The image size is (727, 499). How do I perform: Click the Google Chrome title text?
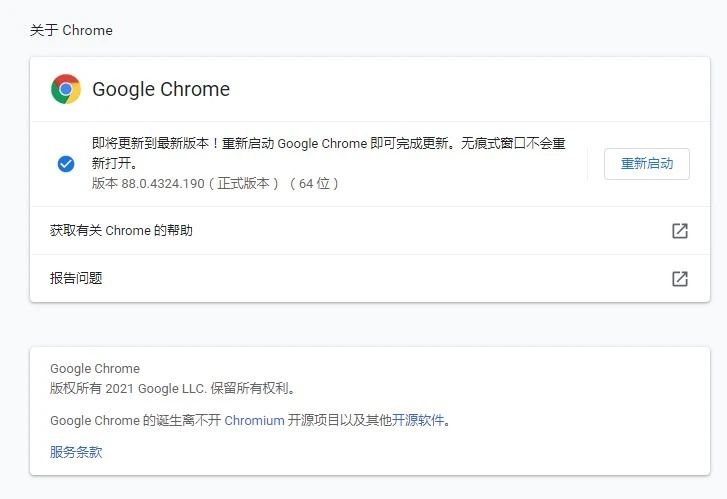[161, 90]
